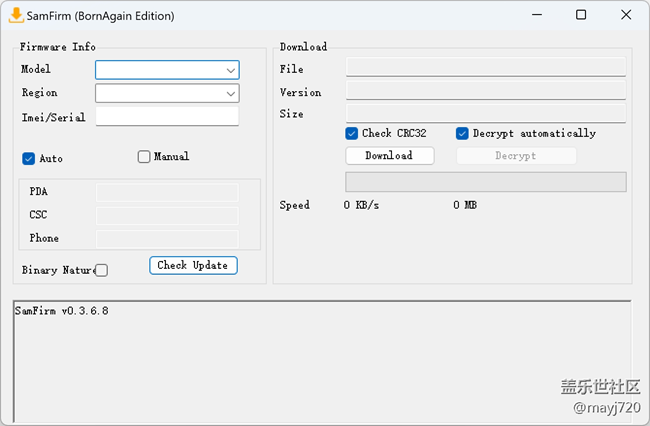This screenshot has width=650, height=426.
Task: Select the File path text field
Action: (485, 67)
